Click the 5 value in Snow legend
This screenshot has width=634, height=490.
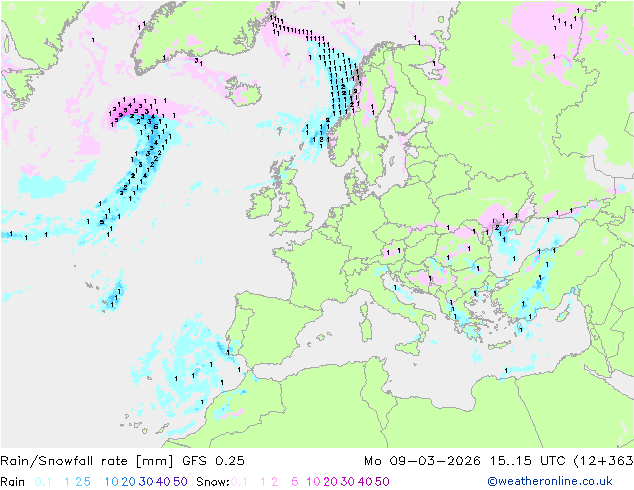(295, 482)
